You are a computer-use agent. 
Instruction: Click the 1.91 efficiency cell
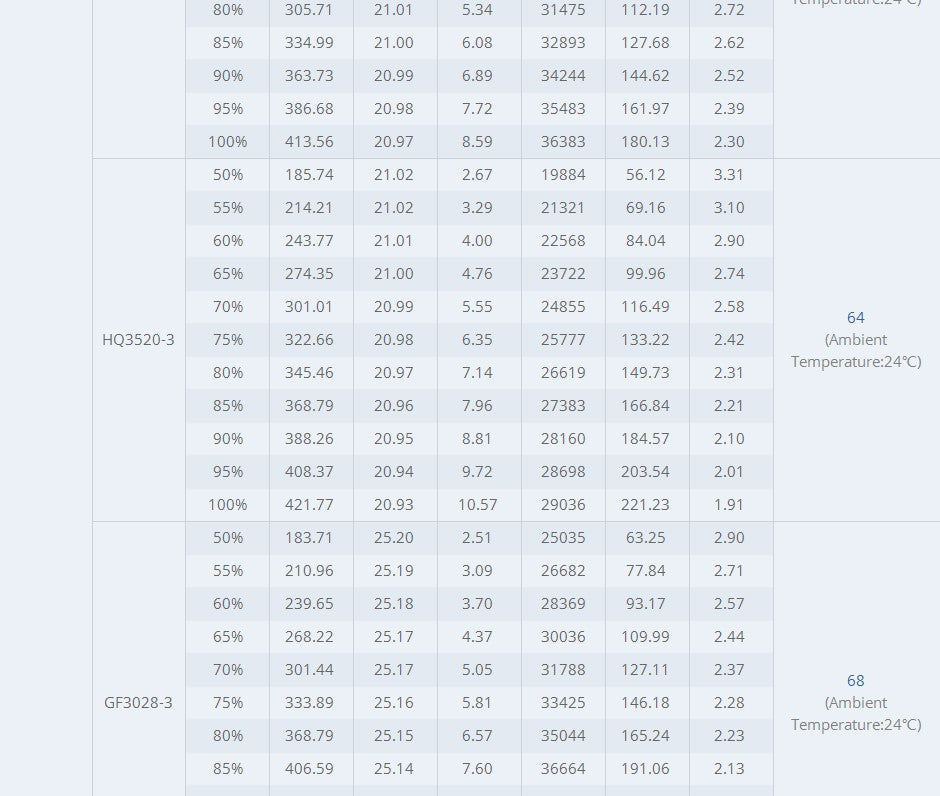729,505
